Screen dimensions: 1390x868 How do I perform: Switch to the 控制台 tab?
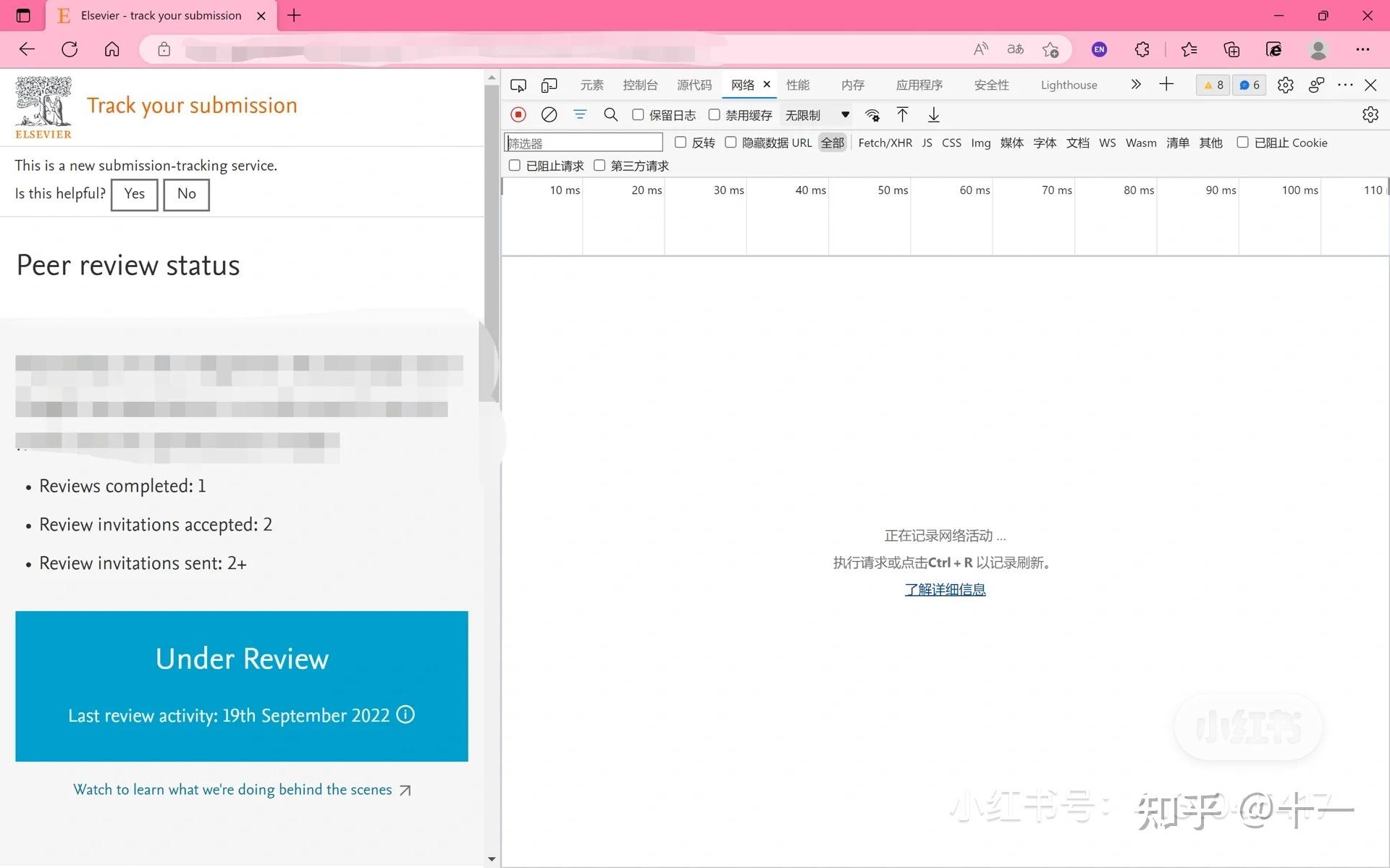[x=640, y=85]
